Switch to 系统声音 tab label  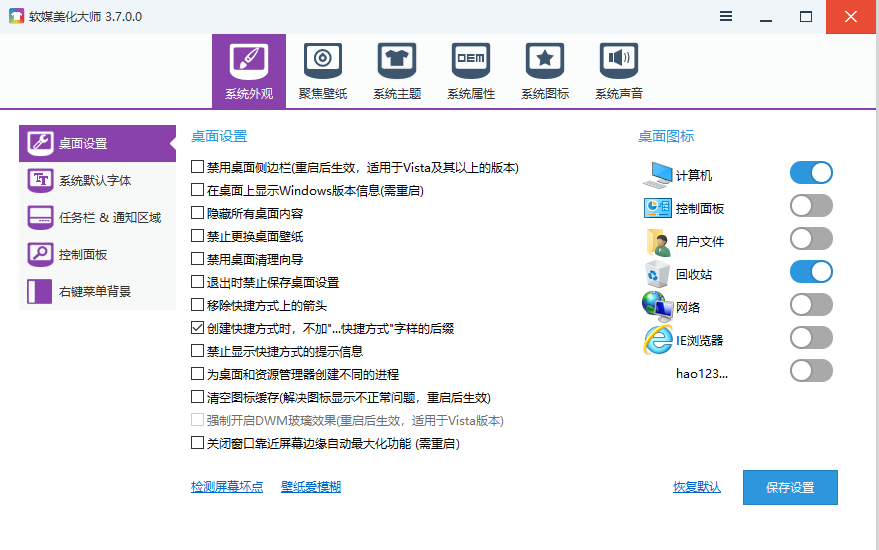(619, 94)
